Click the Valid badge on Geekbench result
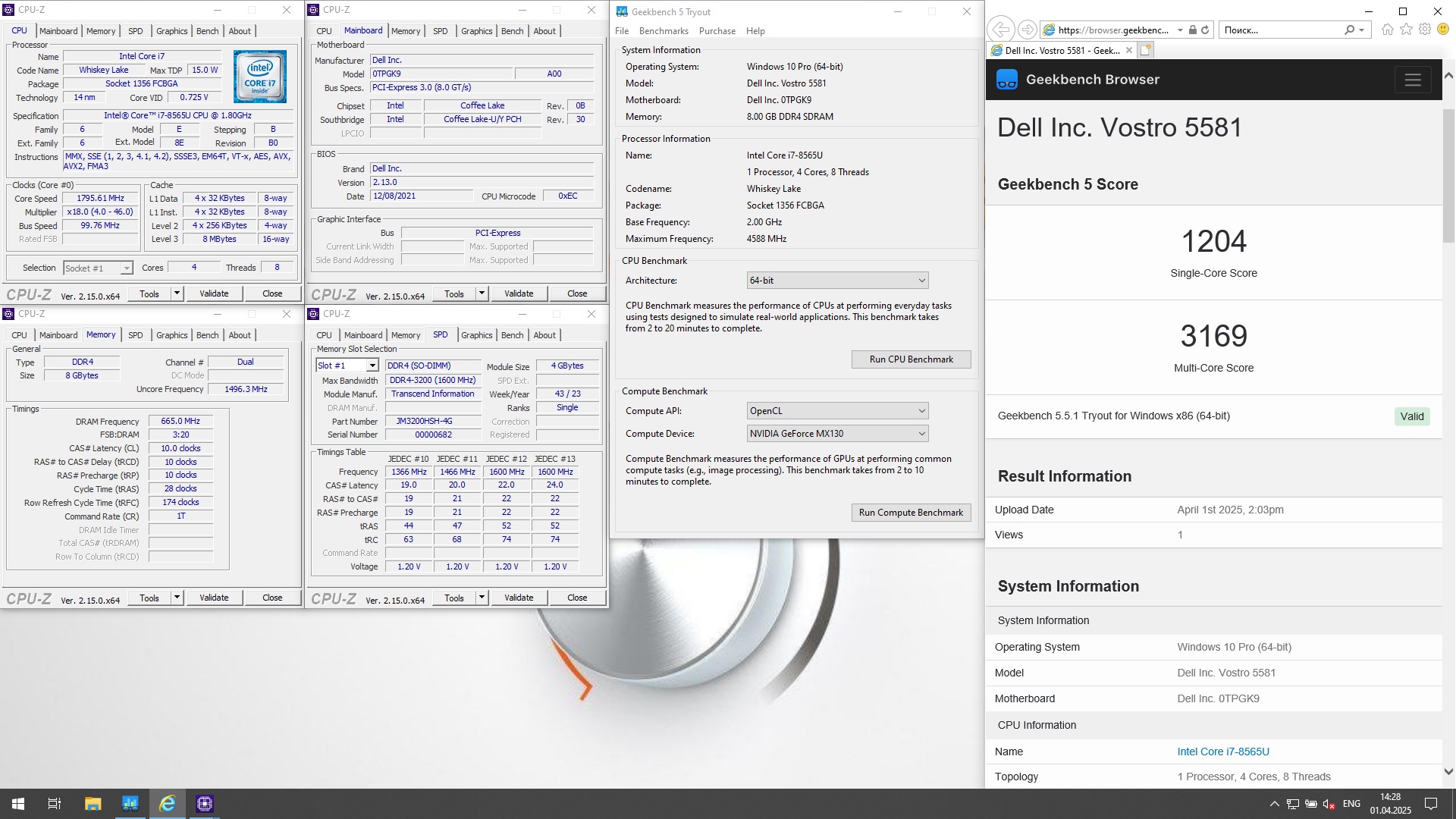1456x819 pixels. (x=1411, y=416)
